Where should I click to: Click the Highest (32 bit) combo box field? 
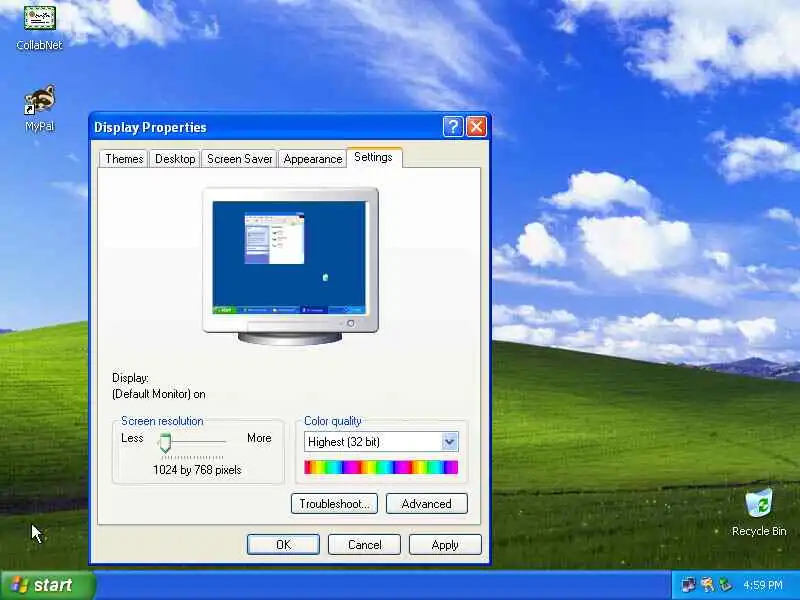click(381, 442)
